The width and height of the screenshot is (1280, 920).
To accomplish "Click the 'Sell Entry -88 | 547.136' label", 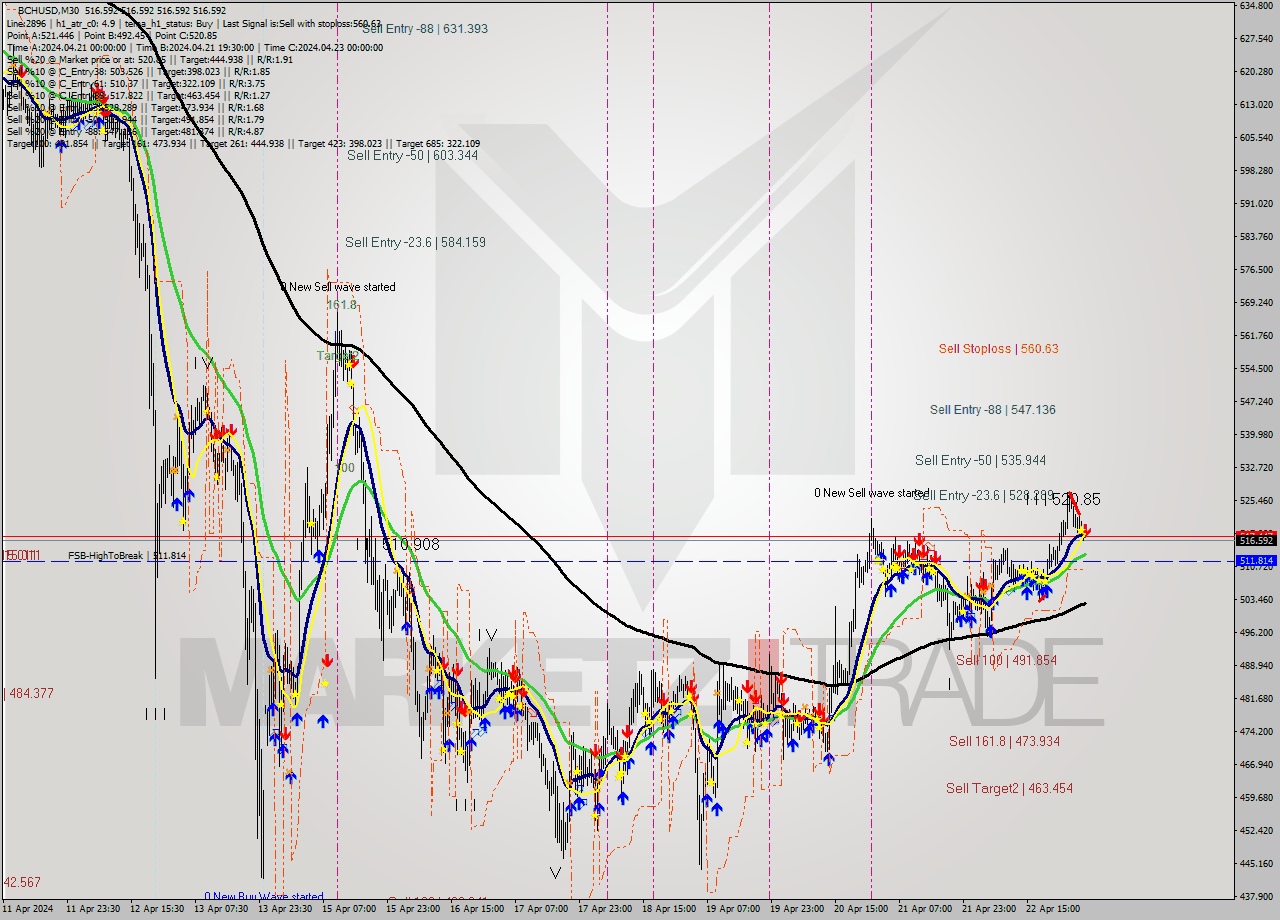I will [992, 410].
